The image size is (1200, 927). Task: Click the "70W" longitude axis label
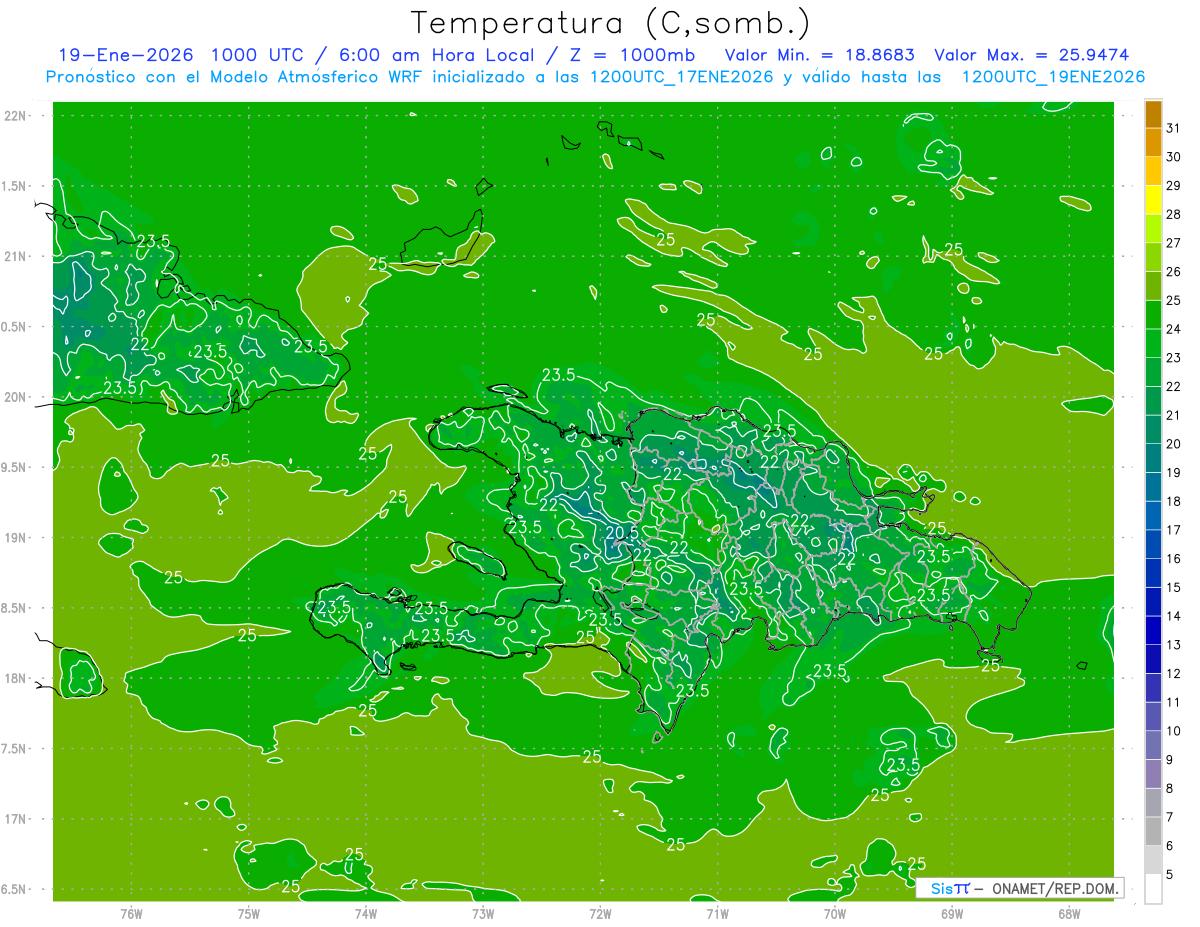tap(835, 914)
